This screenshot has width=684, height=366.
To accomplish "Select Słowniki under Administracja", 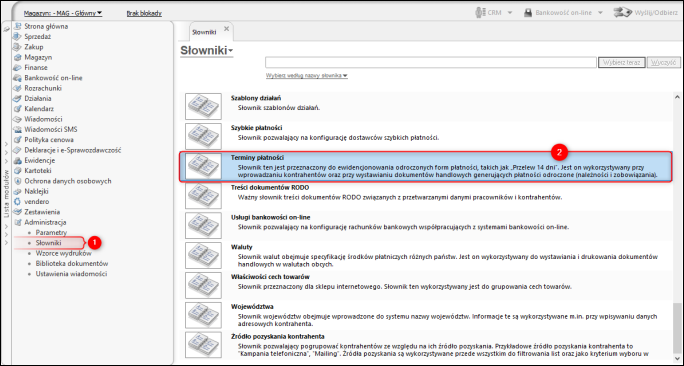I will 48,243.
